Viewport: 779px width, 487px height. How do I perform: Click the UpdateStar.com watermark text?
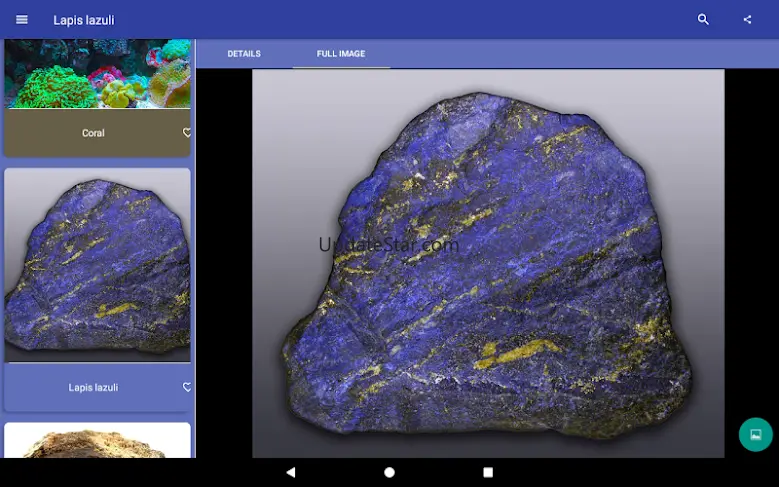[x=388, y=245]
